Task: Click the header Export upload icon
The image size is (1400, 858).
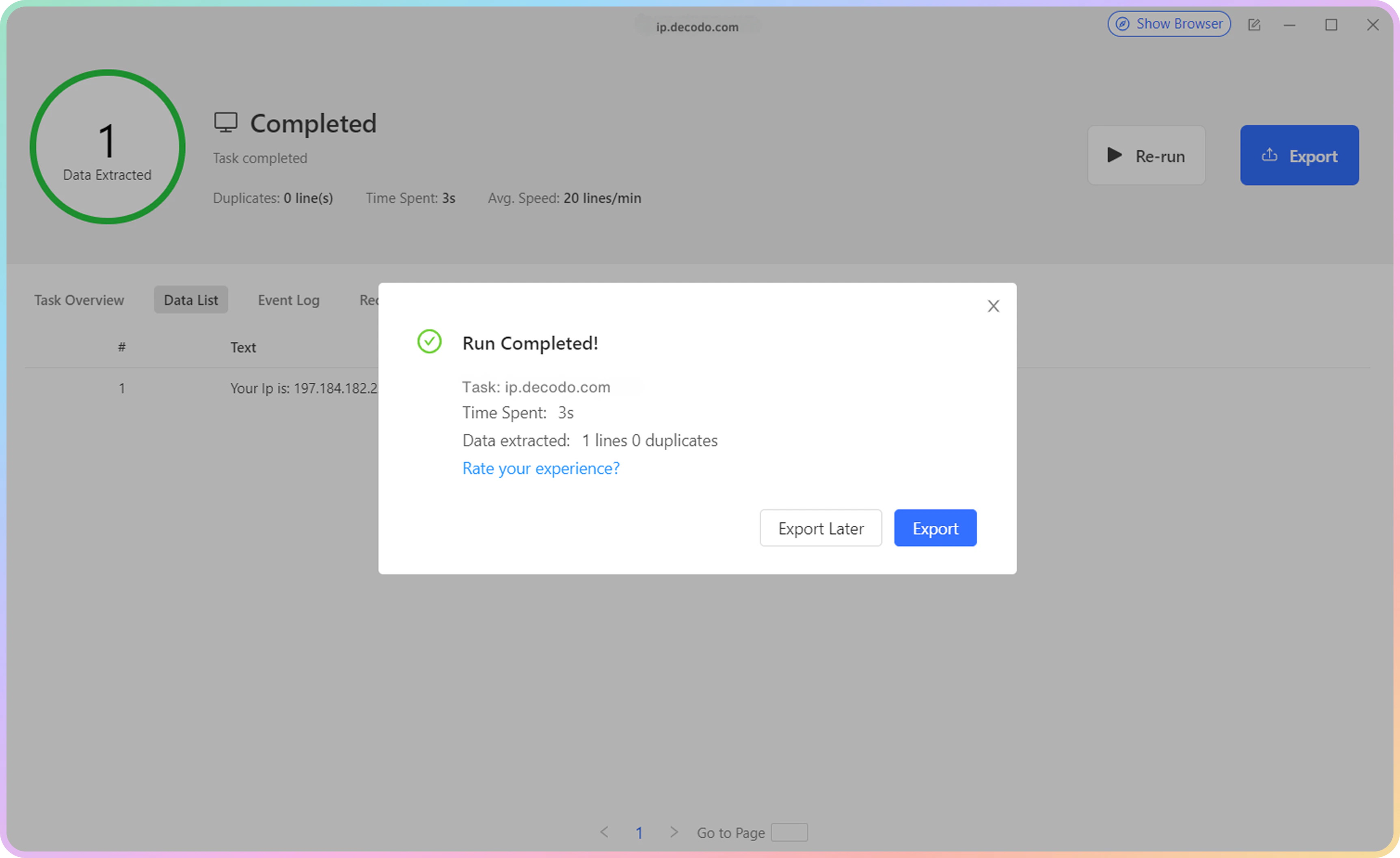Action: (x=1269, y=155)
